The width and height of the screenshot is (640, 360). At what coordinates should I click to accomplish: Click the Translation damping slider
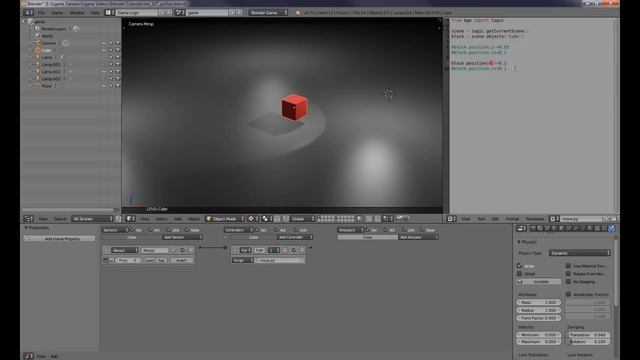click(x=588, y=335)
